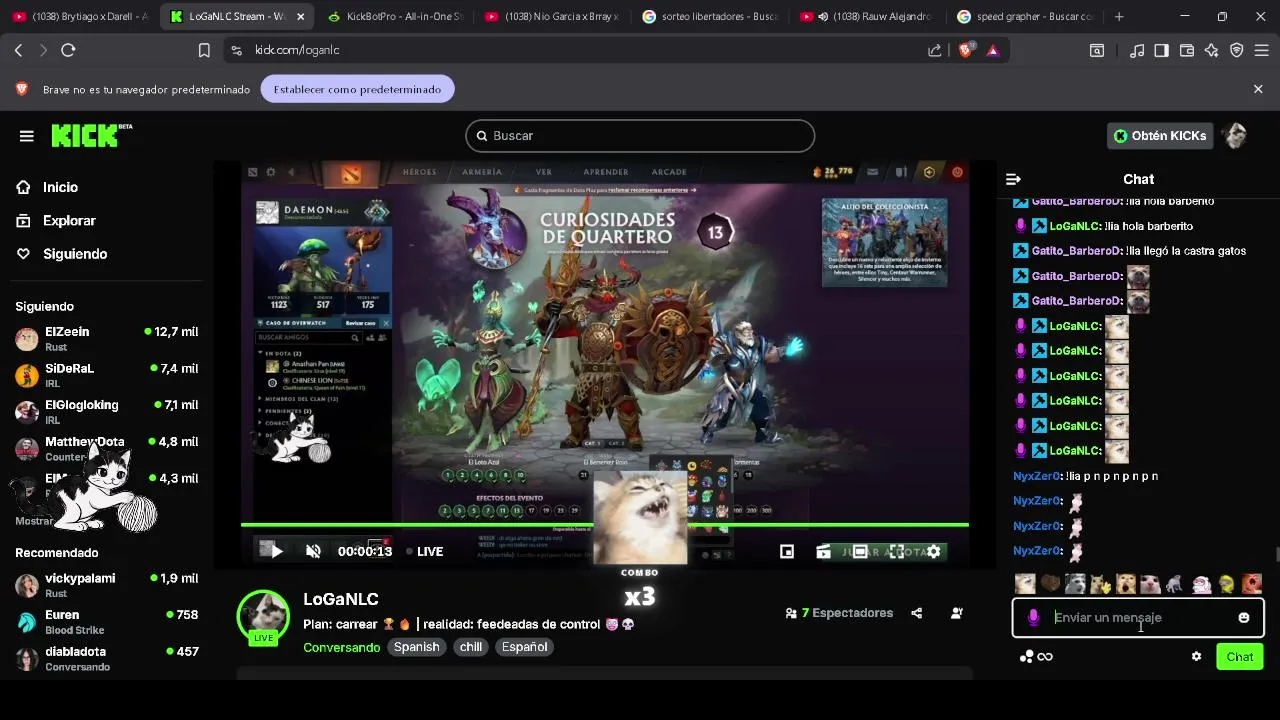1280x720 pixels.
Task: Open ElZeein channel in Siguiendo list
Action: [106, 339]
